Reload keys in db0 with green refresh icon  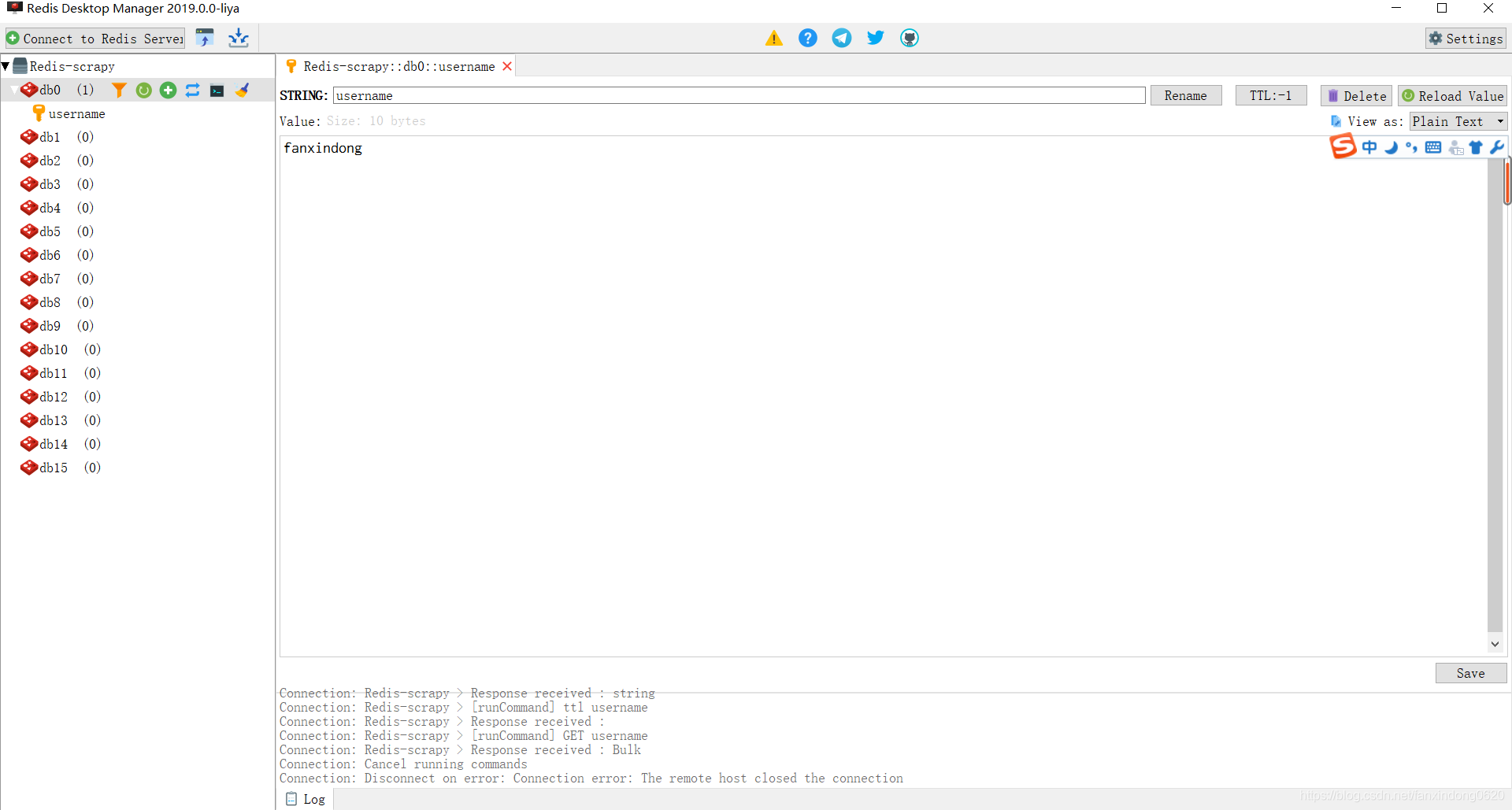(143, 91)
